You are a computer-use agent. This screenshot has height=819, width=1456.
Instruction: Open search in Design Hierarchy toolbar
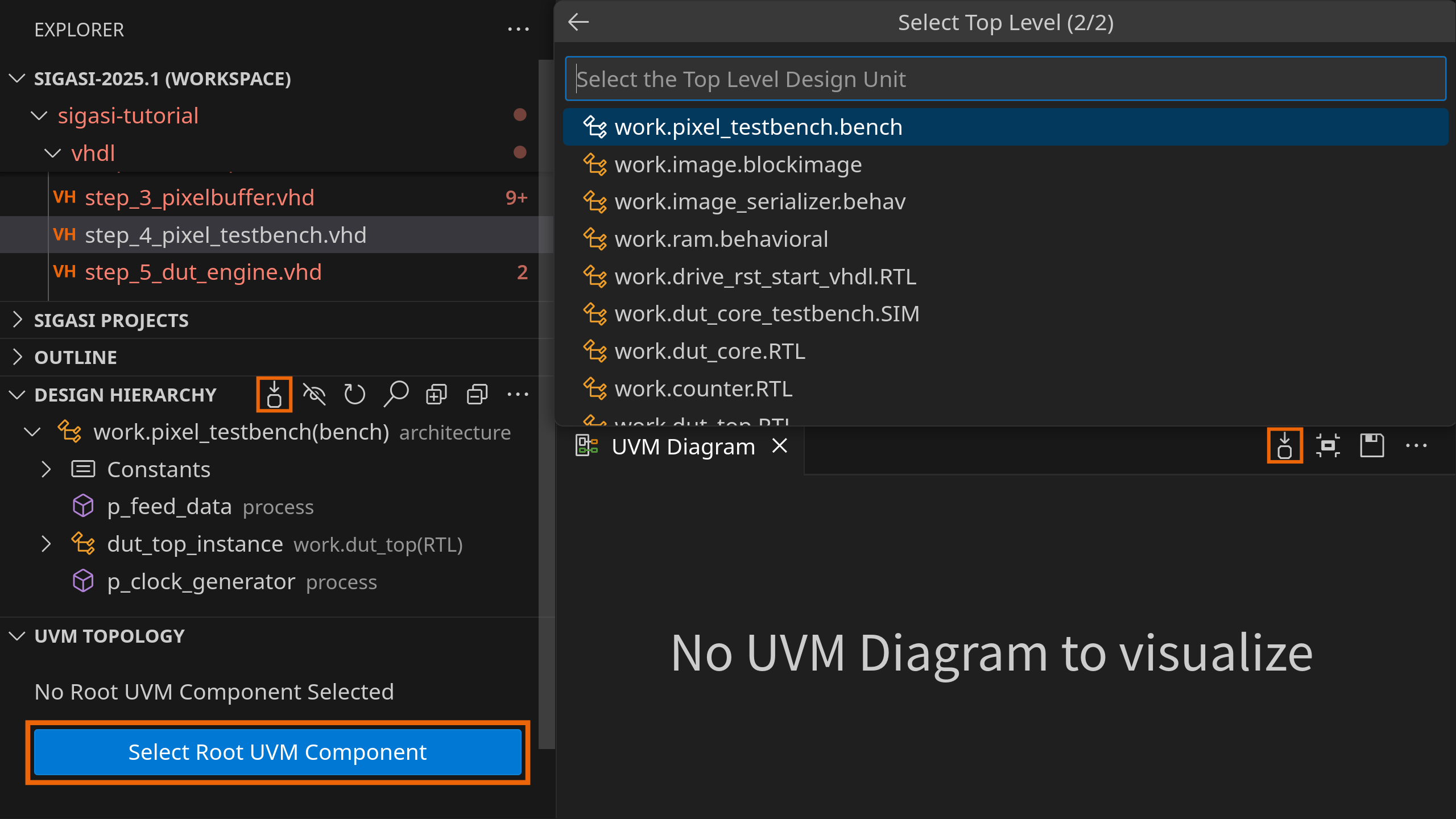click(x=396, y=394)
